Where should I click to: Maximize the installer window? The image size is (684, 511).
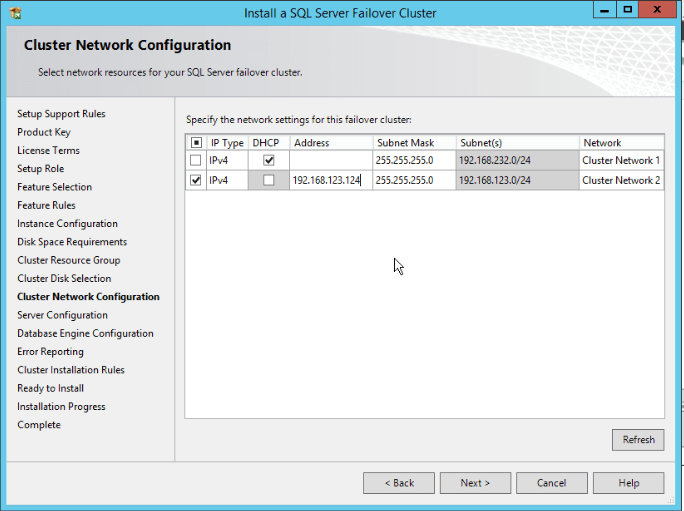click(627, 10)
